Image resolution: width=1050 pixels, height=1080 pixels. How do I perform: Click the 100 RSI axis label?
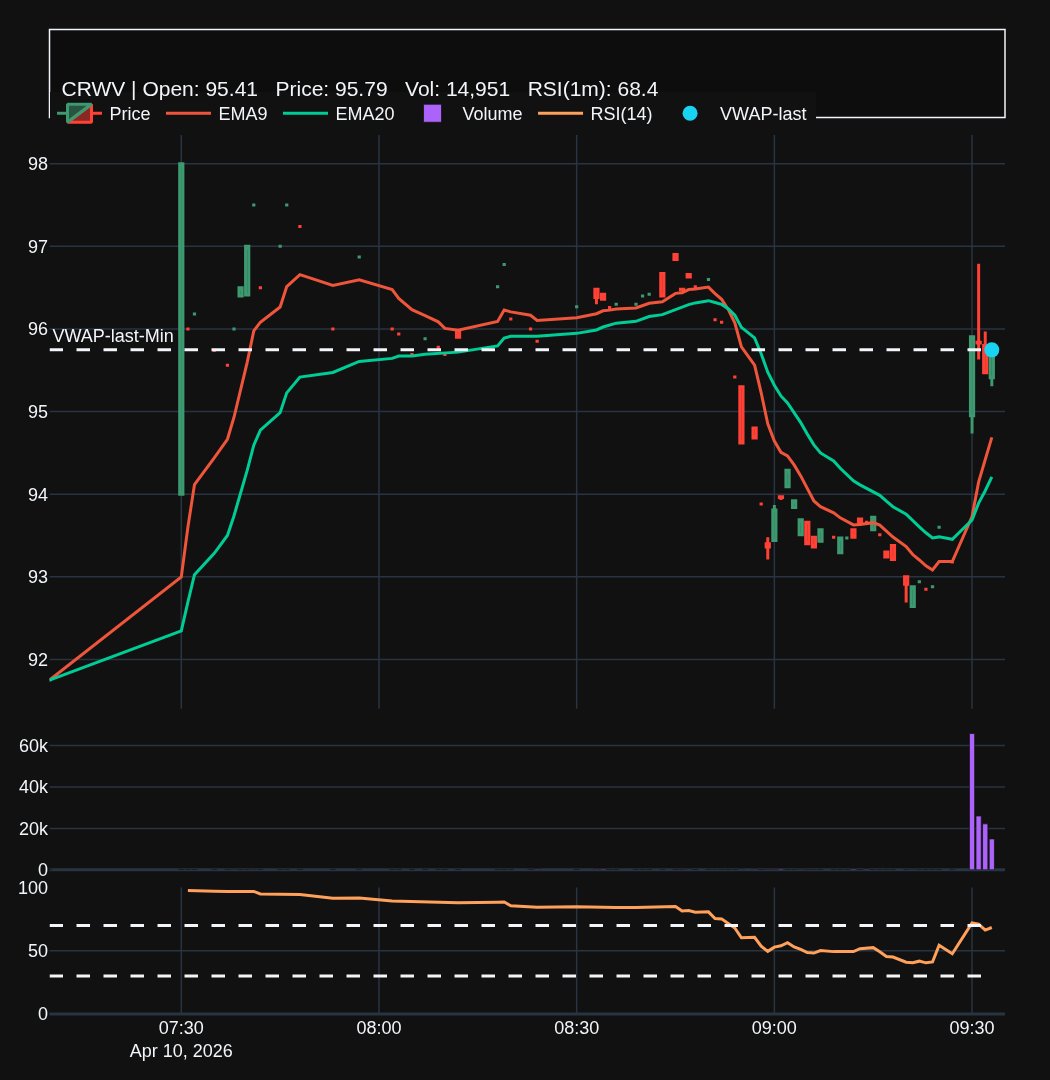tap(33, 888)
